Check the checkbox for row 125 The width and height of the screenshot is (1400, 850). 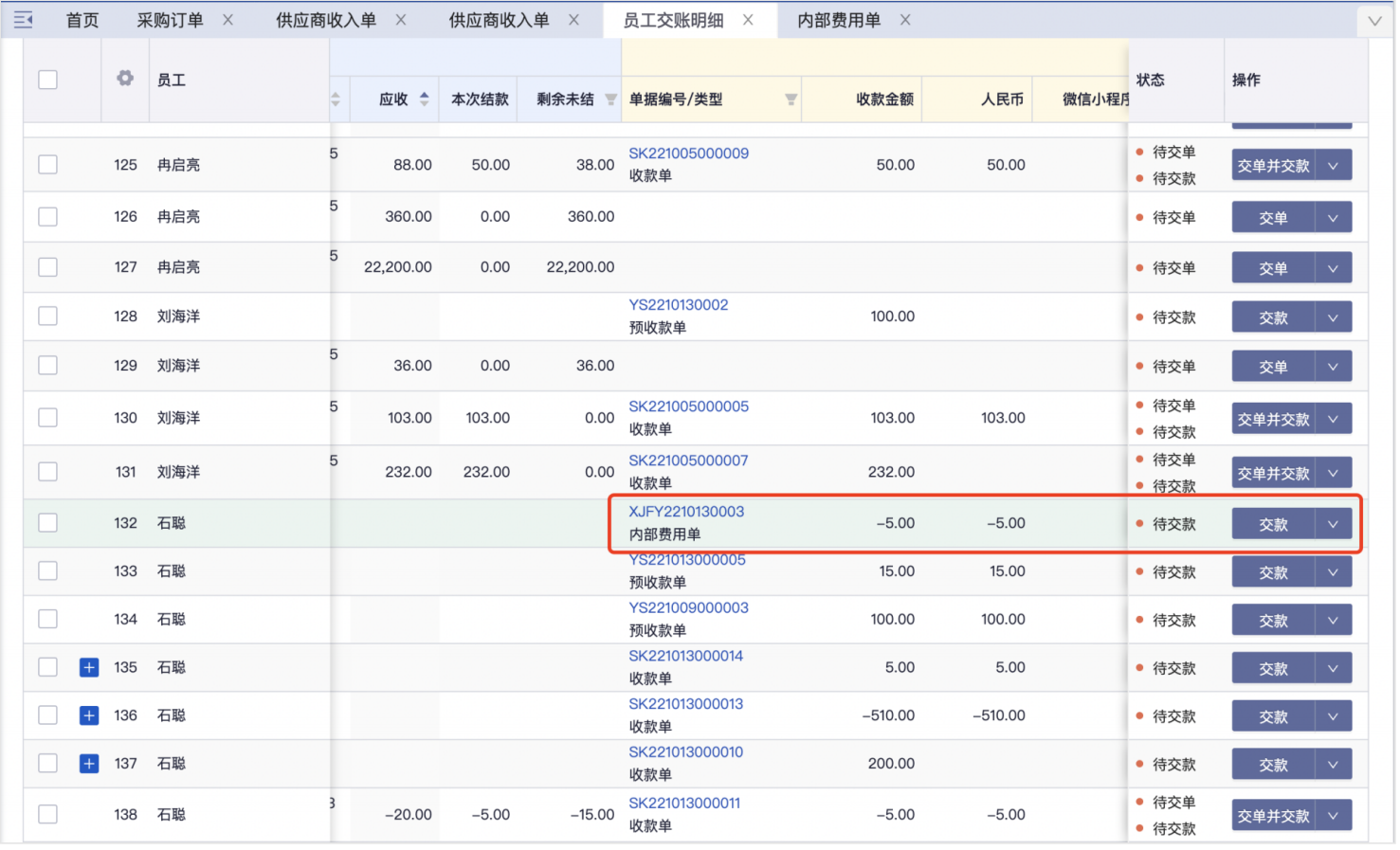coord(47,165)
